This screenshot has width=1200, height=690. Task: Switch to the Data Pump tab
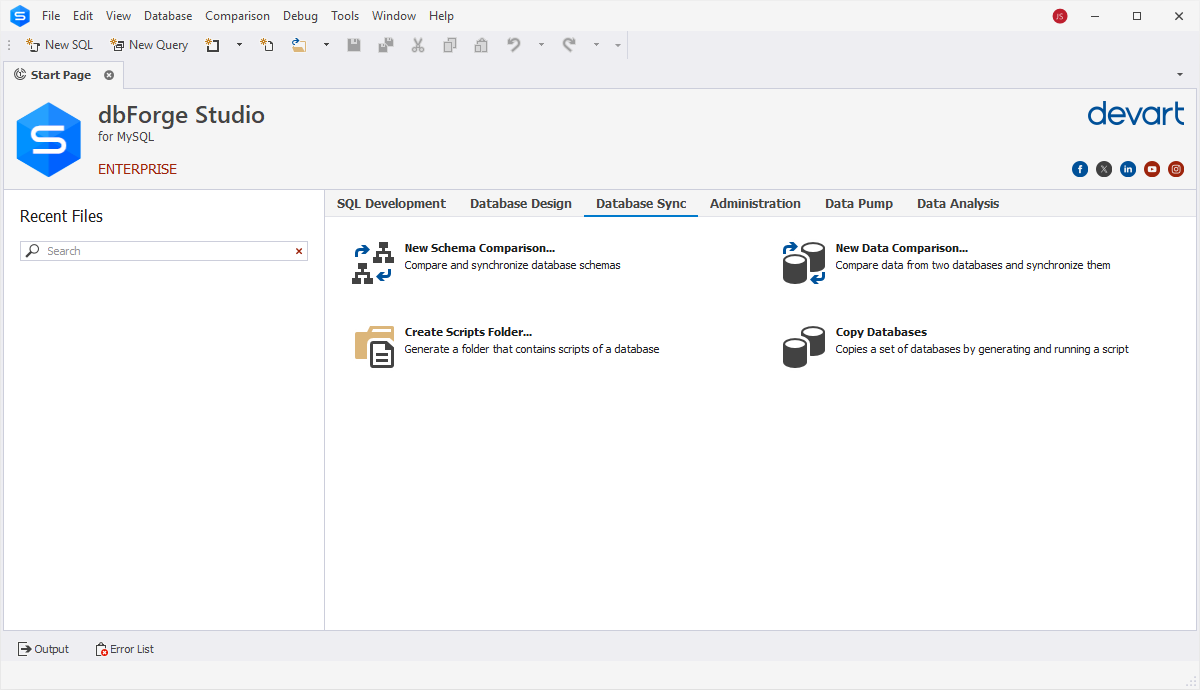click(x=859, y=203)
